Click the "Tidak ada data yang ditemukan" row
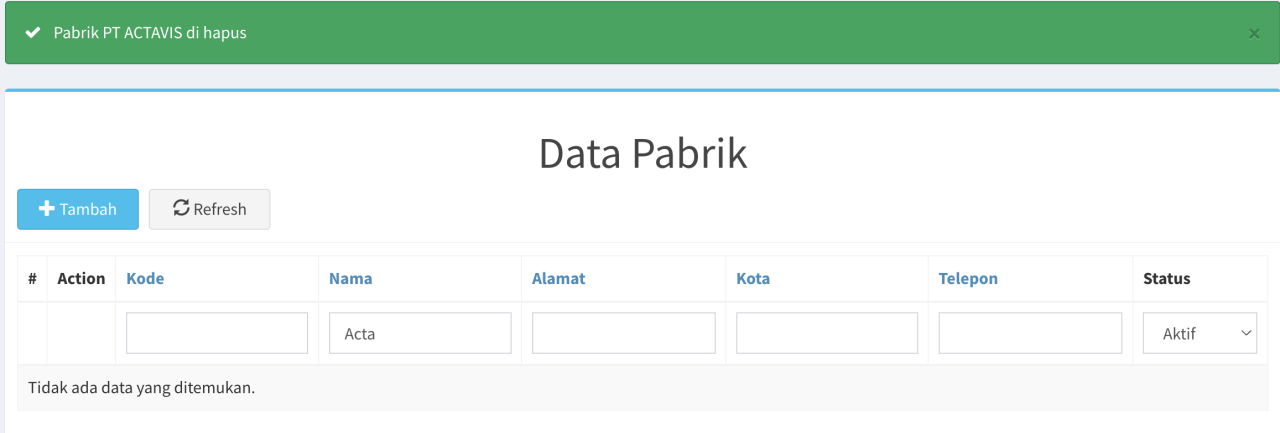 (x=141, y=388)
